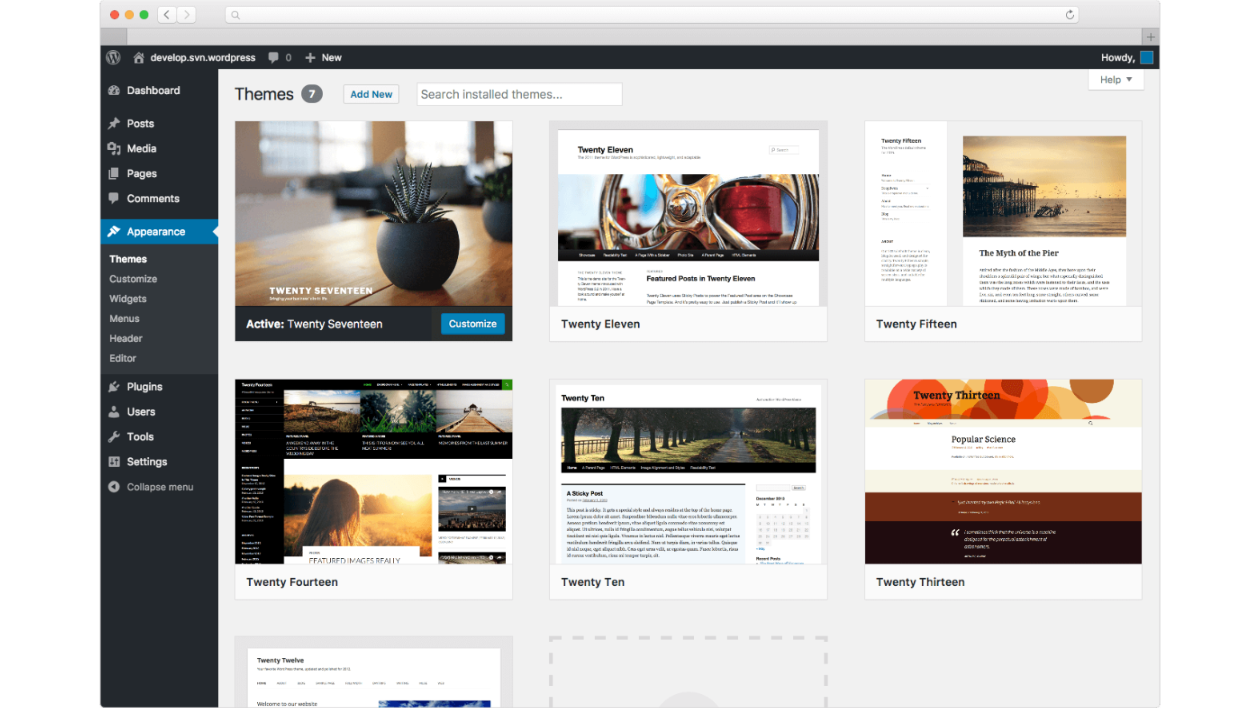Open the comments bubble icon in admin bar
This screenshot has width=1260, height=708.
[274, 58]
